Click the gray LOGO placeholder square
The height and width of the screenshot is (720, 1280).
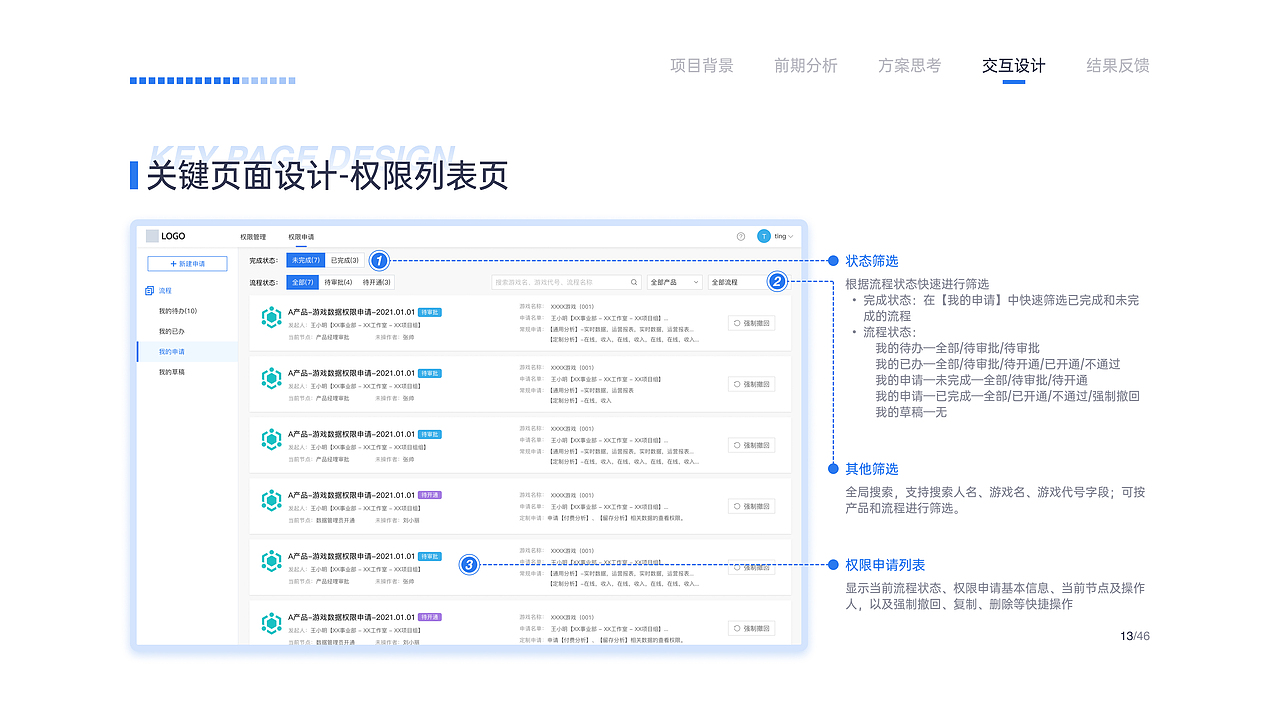click(152, 237)
